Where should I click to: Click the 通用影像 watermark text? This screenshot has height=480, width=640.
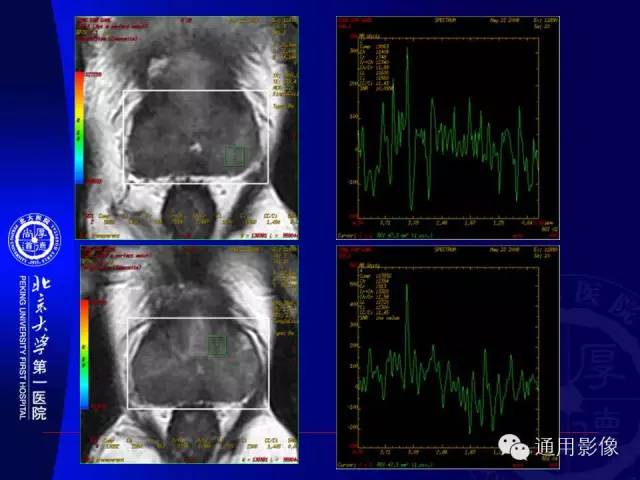click(x=576, y=447)
